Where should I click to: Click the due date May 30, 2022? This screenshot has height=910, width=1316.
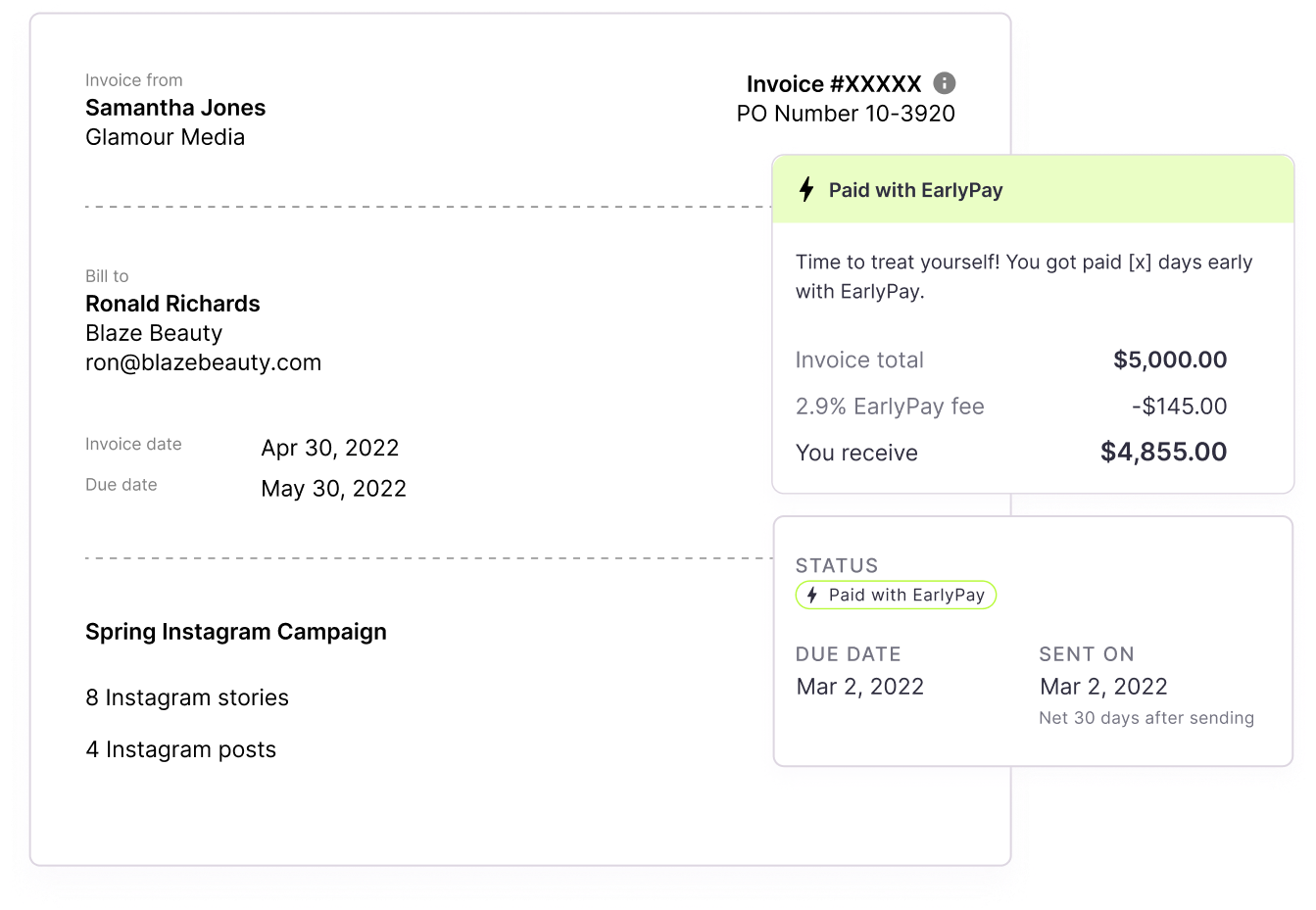click(333, 489)
